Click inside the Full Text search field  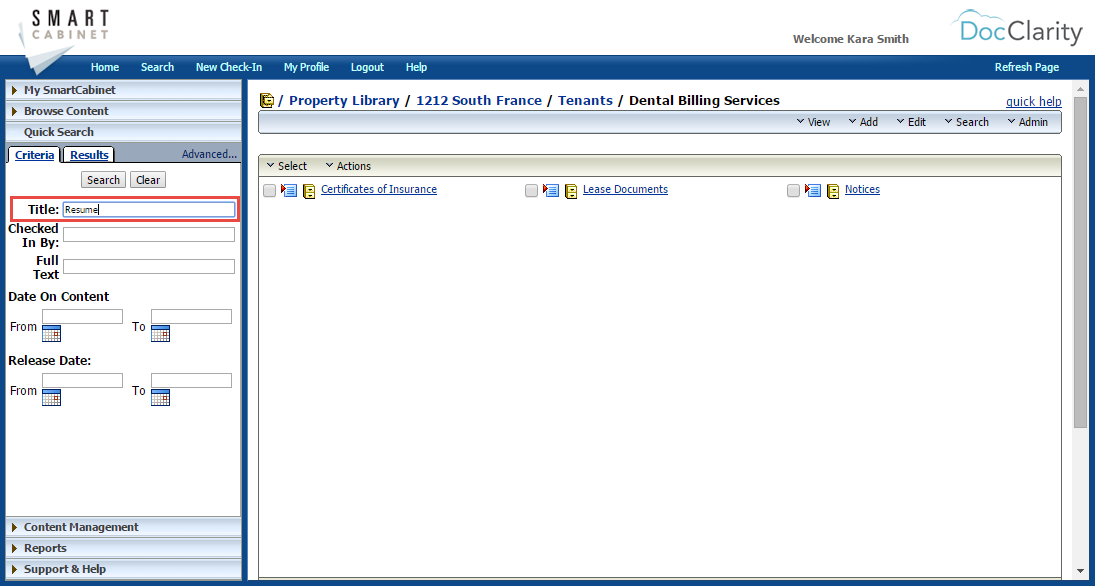[148, 267]
